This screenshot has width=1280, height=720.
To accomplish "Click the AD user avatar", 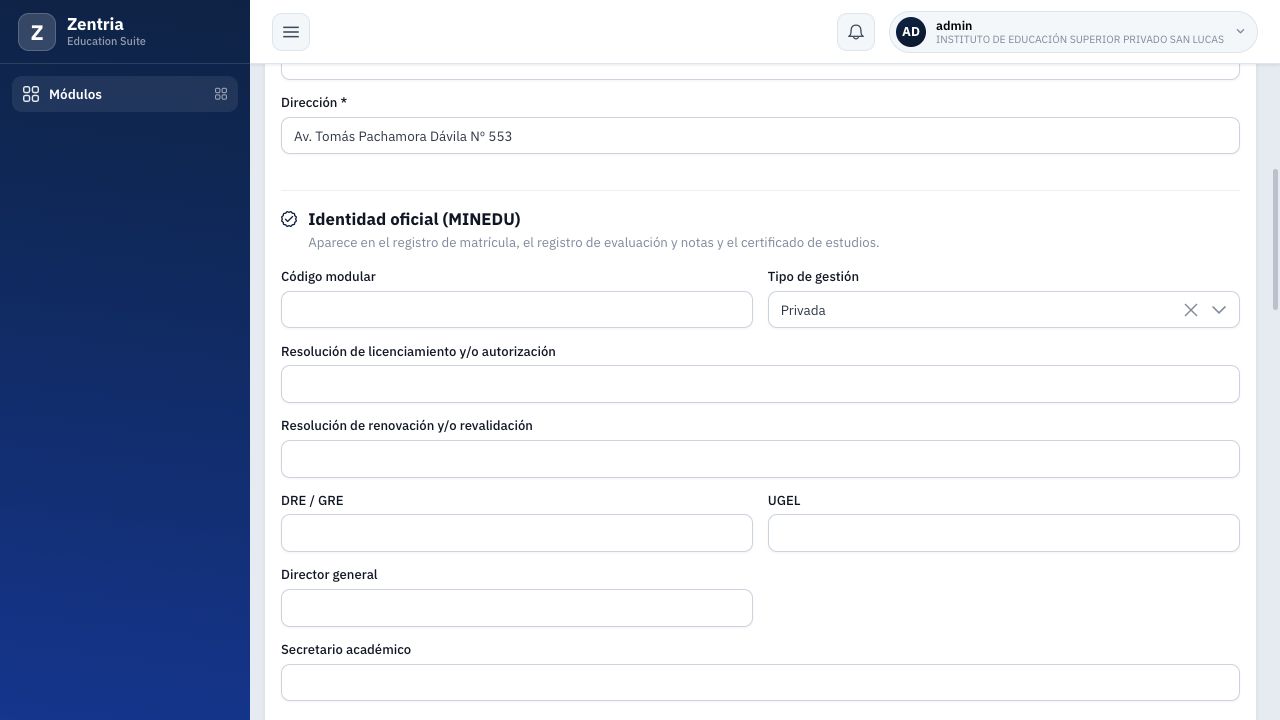I will 911,32.
